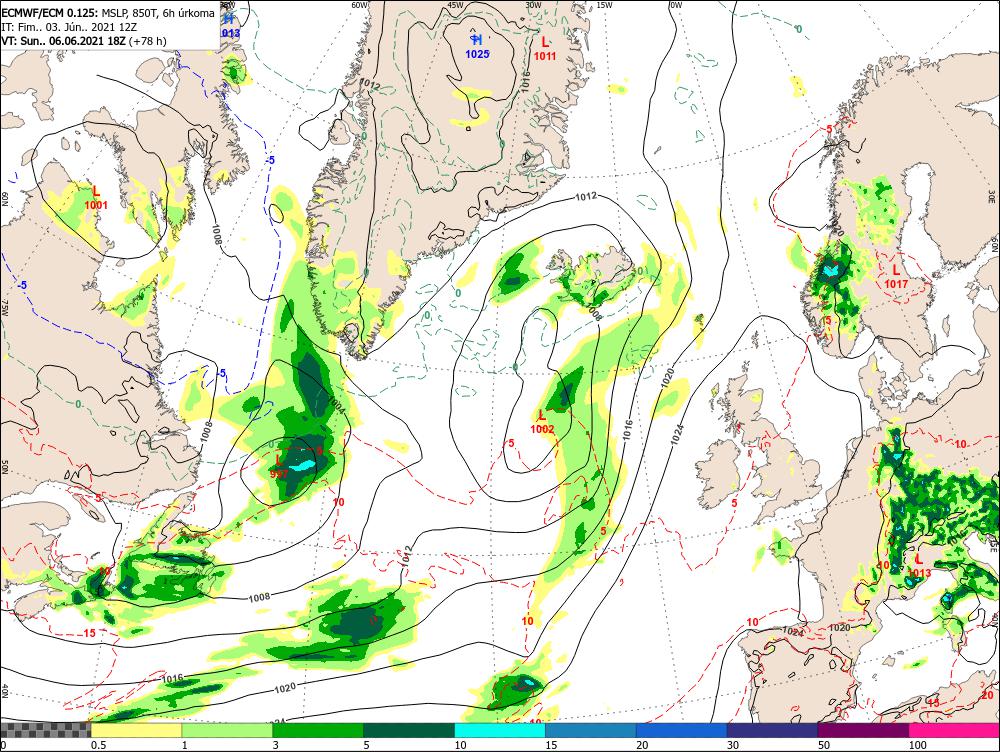Image resolution: width=1000 pixels, height=752 pixels.
Task: Click the '1012' isobar label north of Iceland
Action: click(x=585, y=196)
